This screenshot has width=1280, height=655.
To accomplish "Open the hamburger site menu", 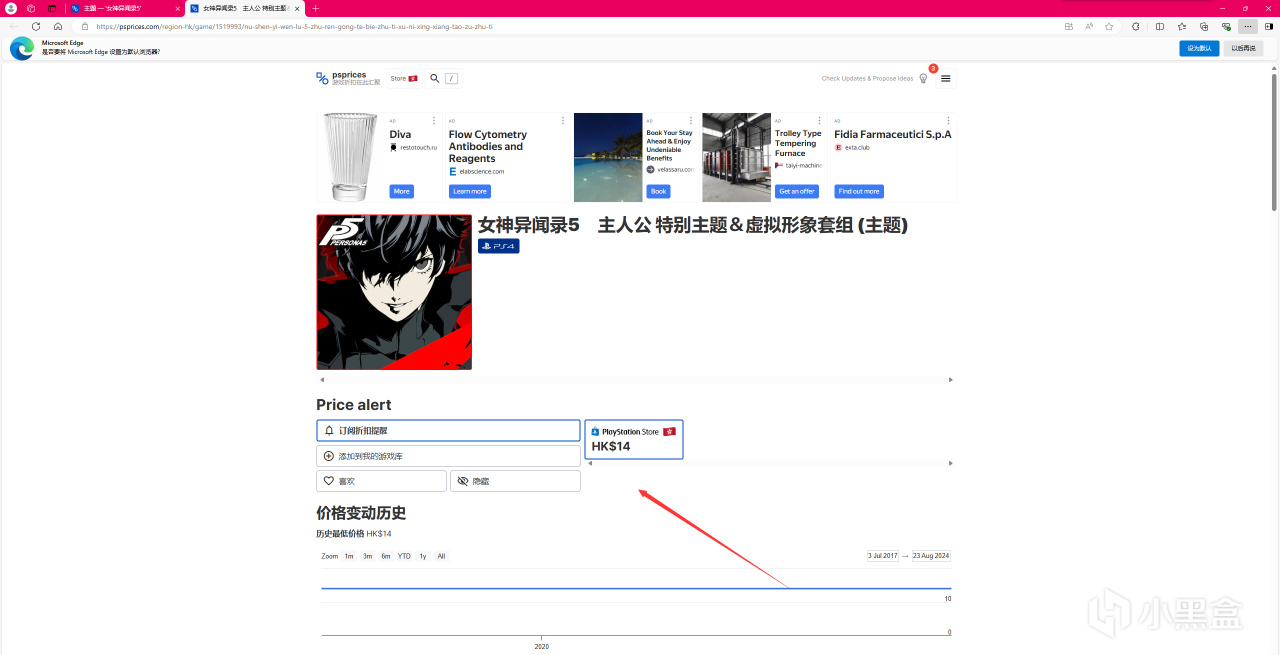I will tap(946, 78).
